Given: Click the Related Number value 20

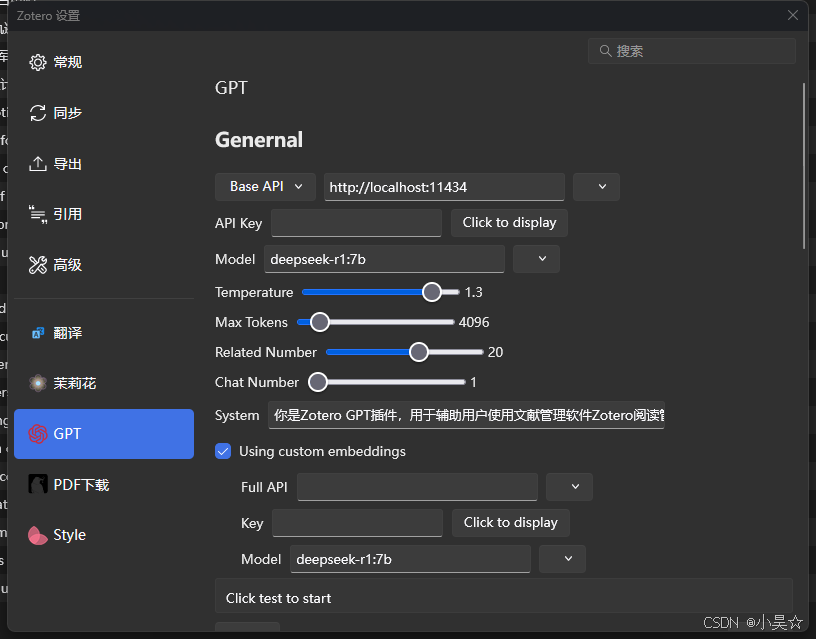Looking at the screenshot, I should pyautogui.click(x=495, y=352).
